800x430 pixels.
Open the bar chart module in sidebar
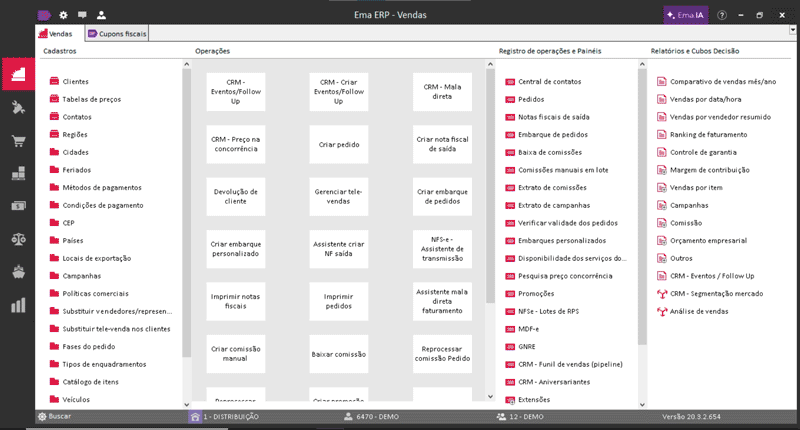click(18, 305)
